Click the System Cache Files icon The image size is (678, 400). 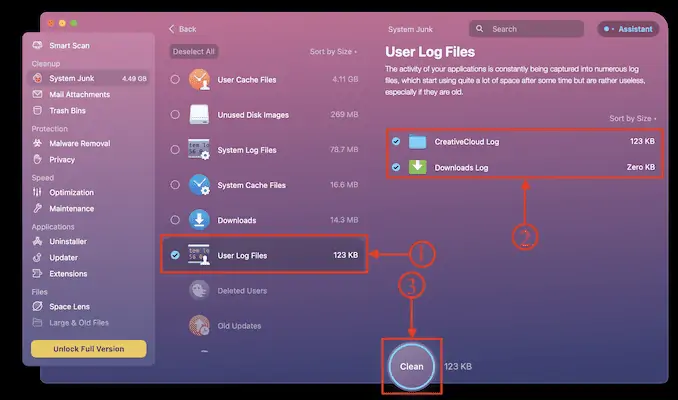pyautogui.click(x=199, y=185)
